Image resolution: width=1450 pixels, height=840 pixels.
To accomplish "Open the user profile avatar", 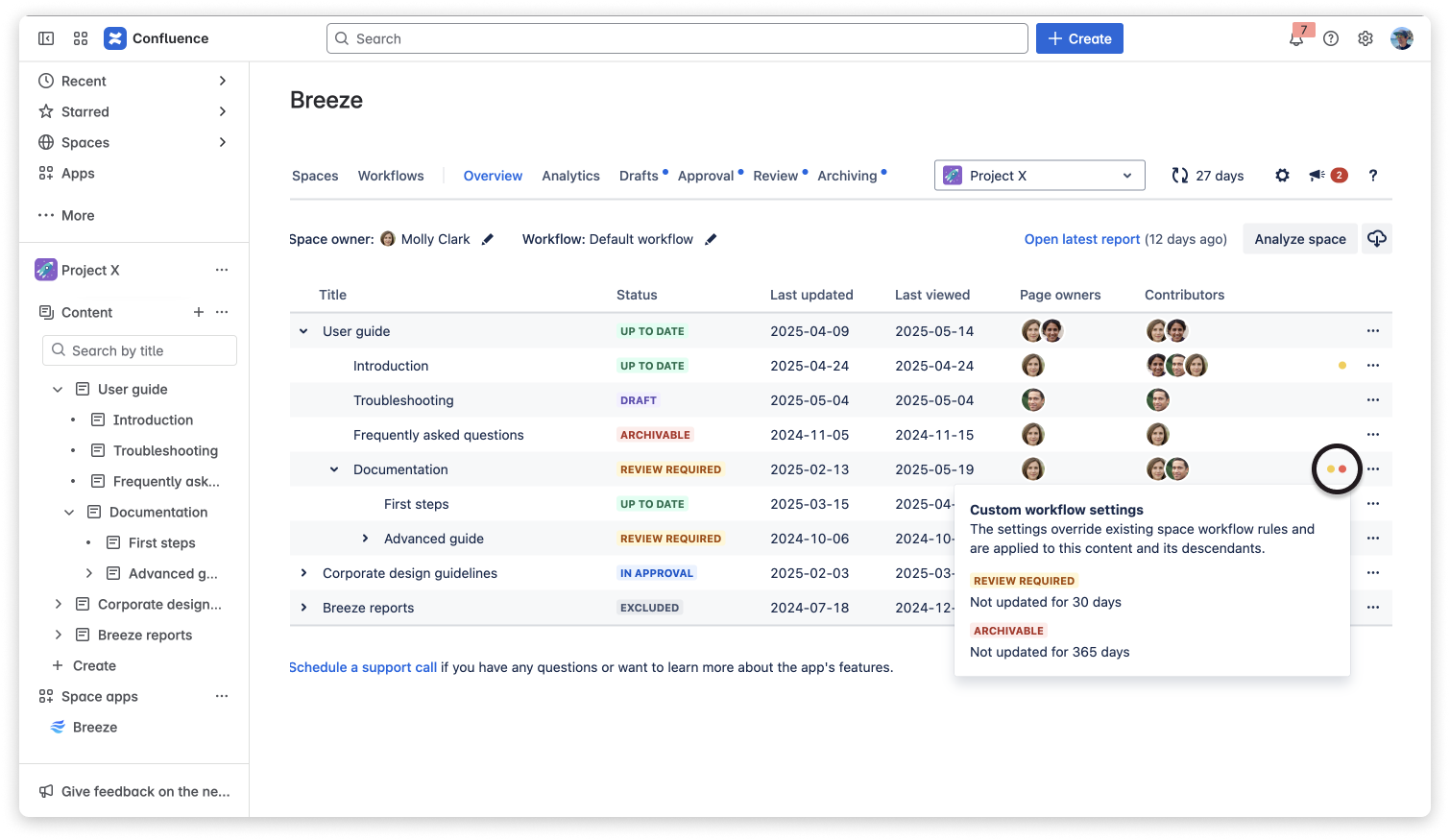I will coord(1402,38).
